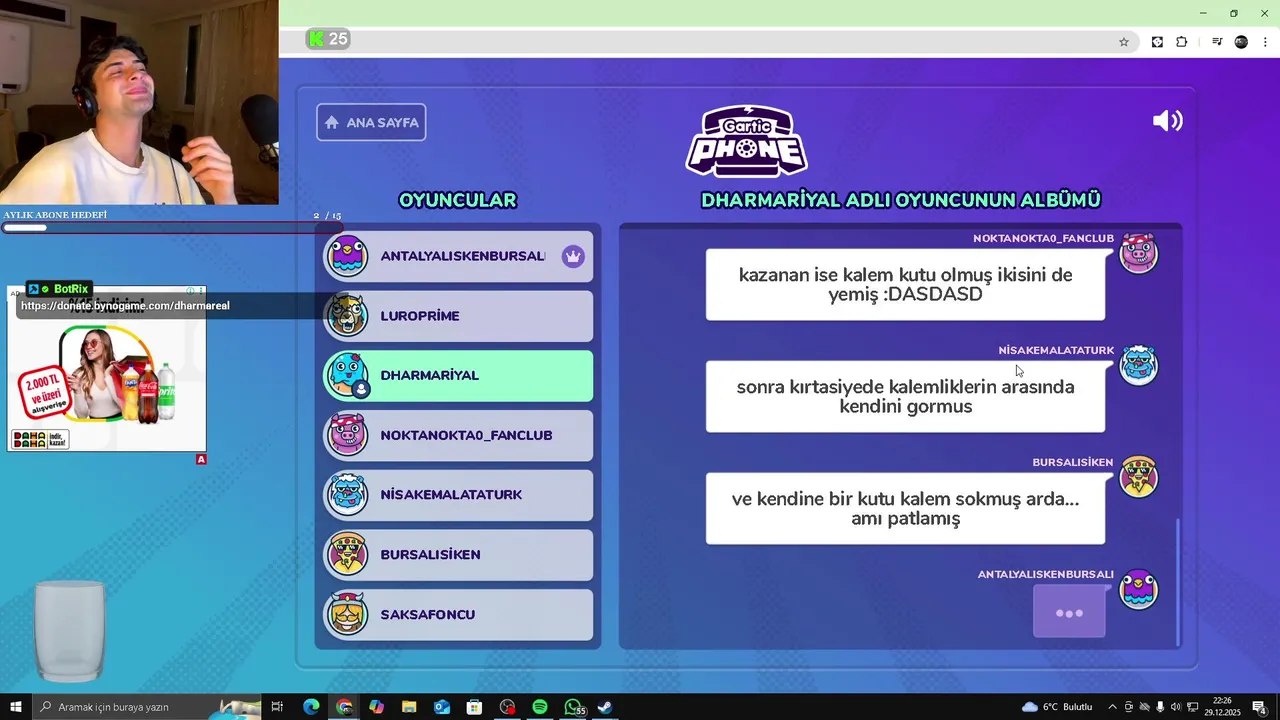Click the OYUNCULAR heading
Screen dimensions: 1280x720
pyautogui.click(x=458, y=200)
